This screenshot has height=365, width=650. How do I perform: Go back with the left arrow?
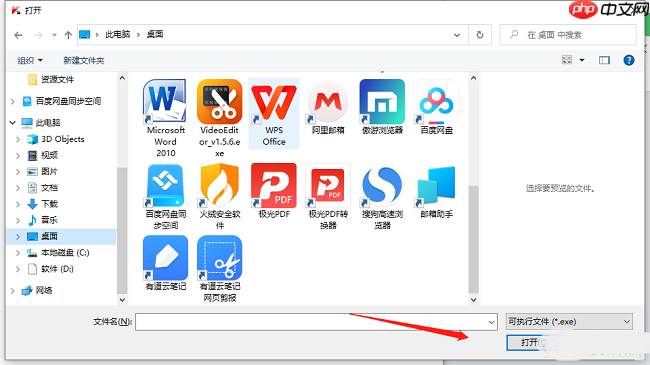(x=18, y=35)
